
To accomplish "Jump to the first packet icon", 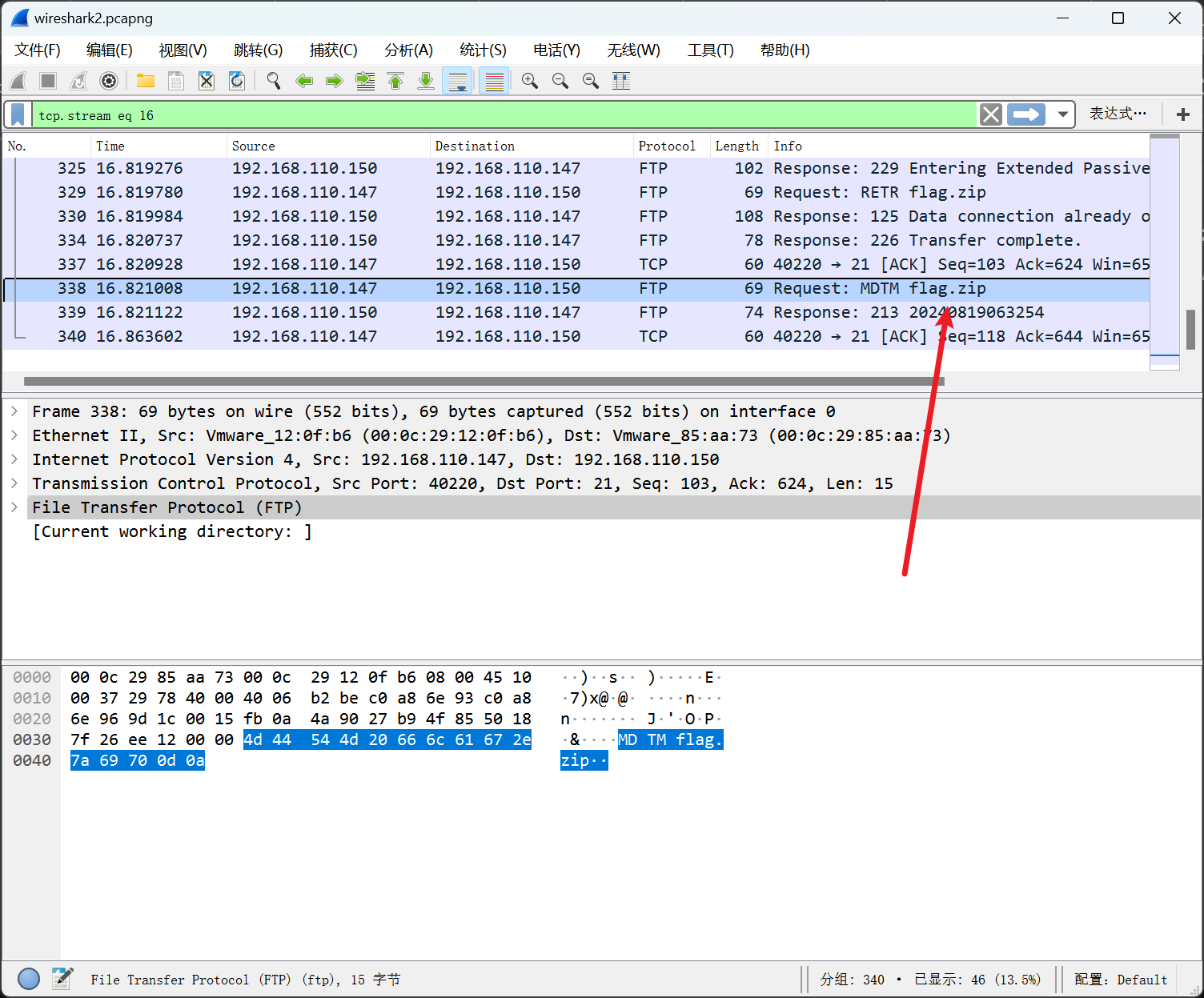I will 395,81.
